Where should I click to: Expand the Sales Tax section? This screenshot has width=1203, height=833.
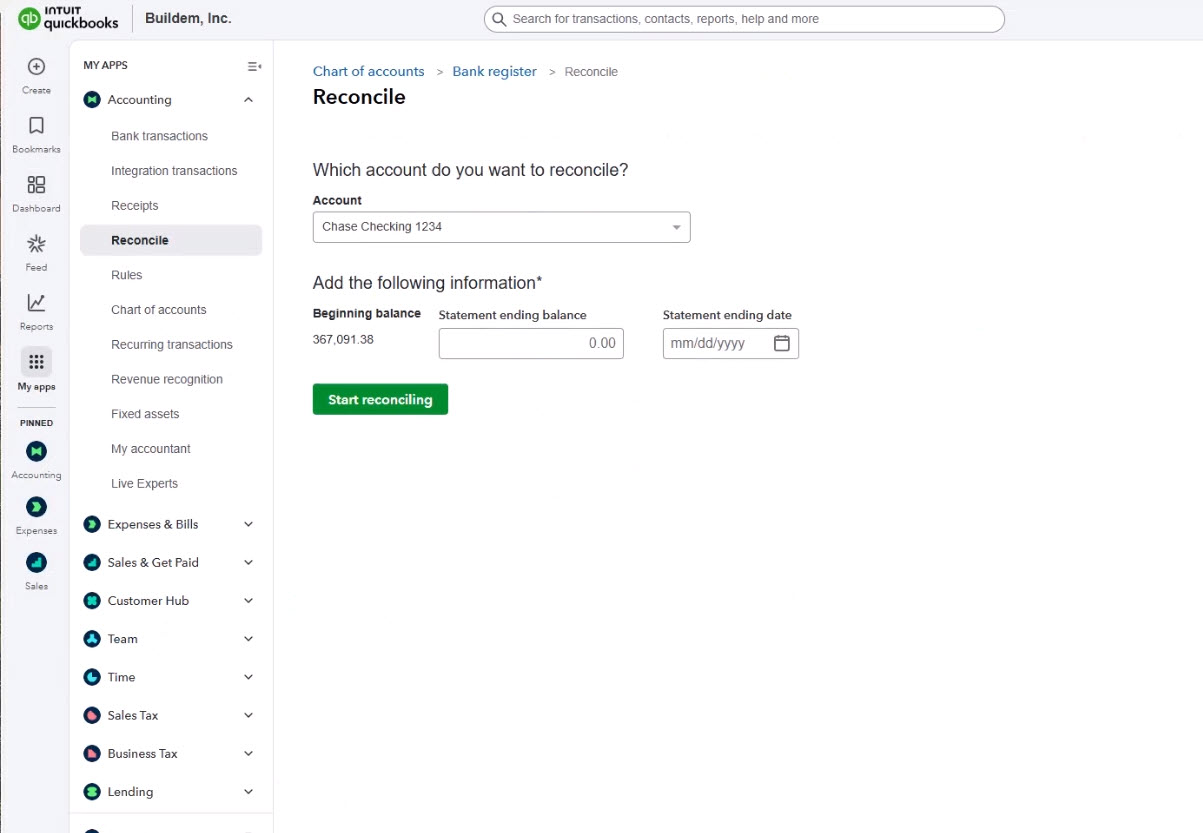point(249,715)
